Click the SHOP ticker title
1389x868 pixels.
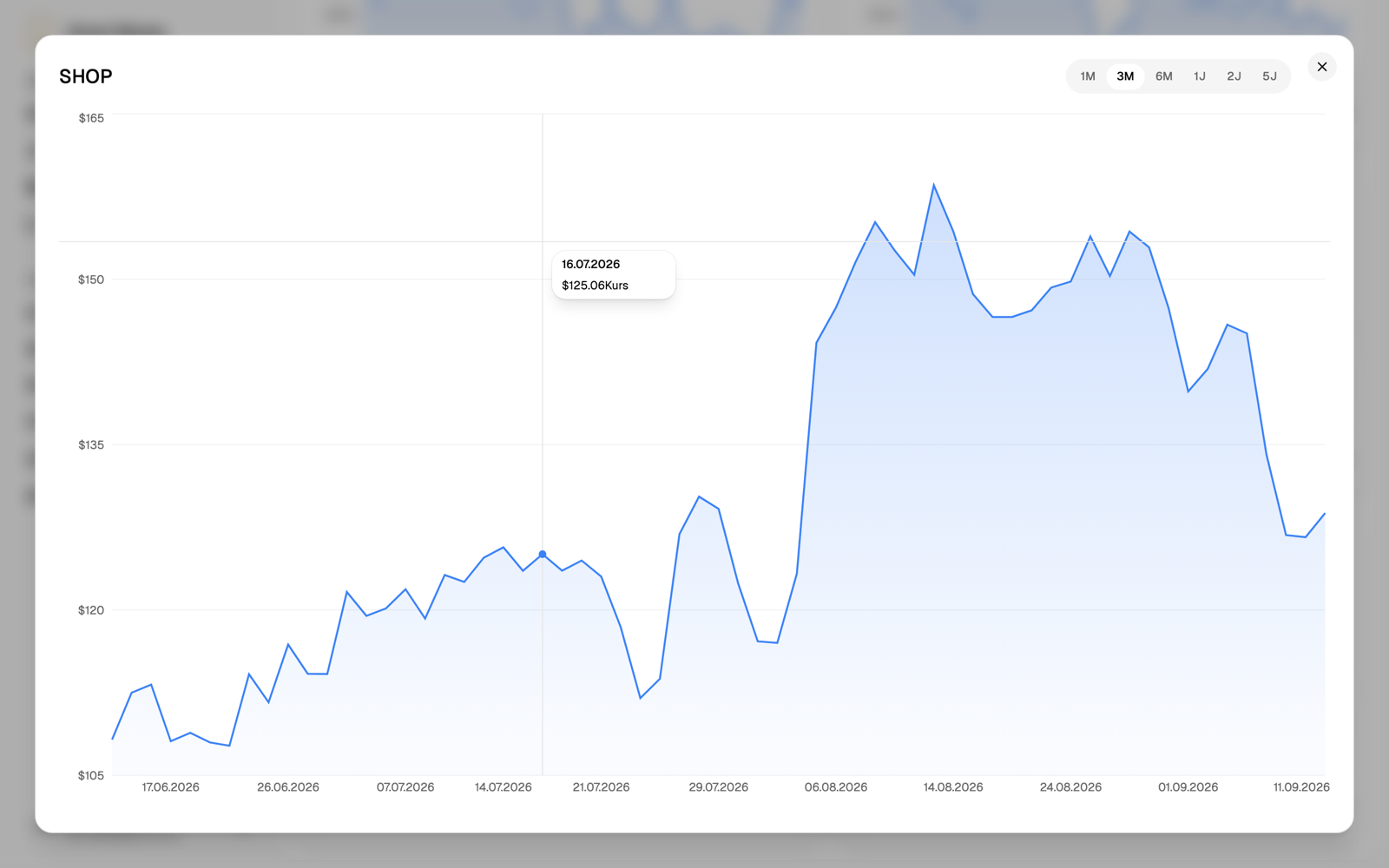click(86, 76)
